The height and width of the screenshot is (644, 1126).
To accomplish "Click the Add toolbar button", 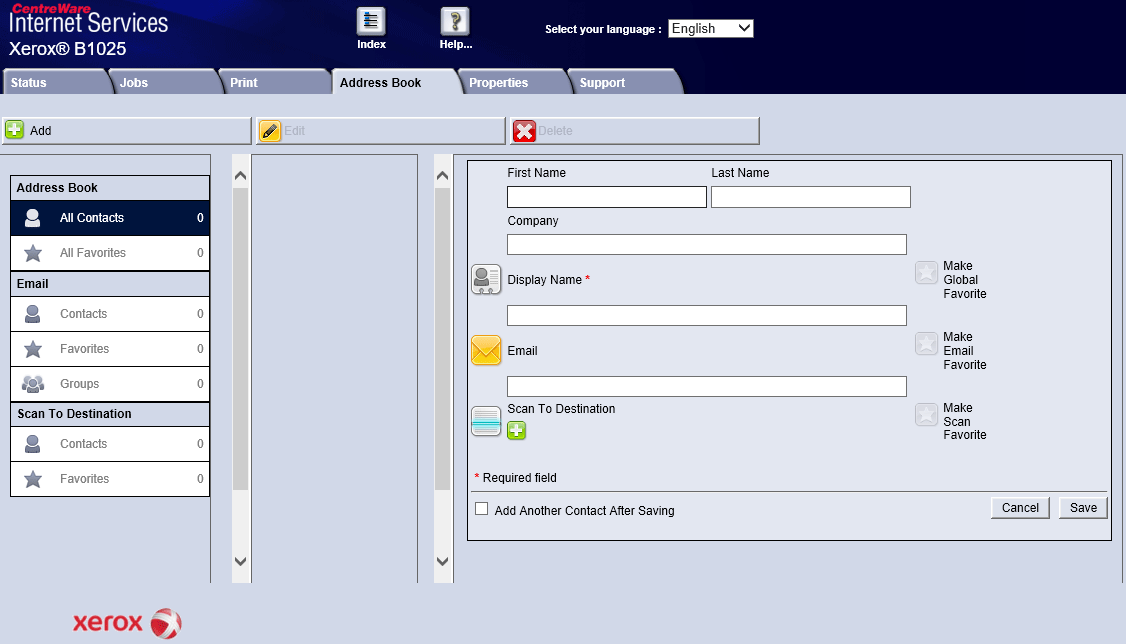I will 126,131.
